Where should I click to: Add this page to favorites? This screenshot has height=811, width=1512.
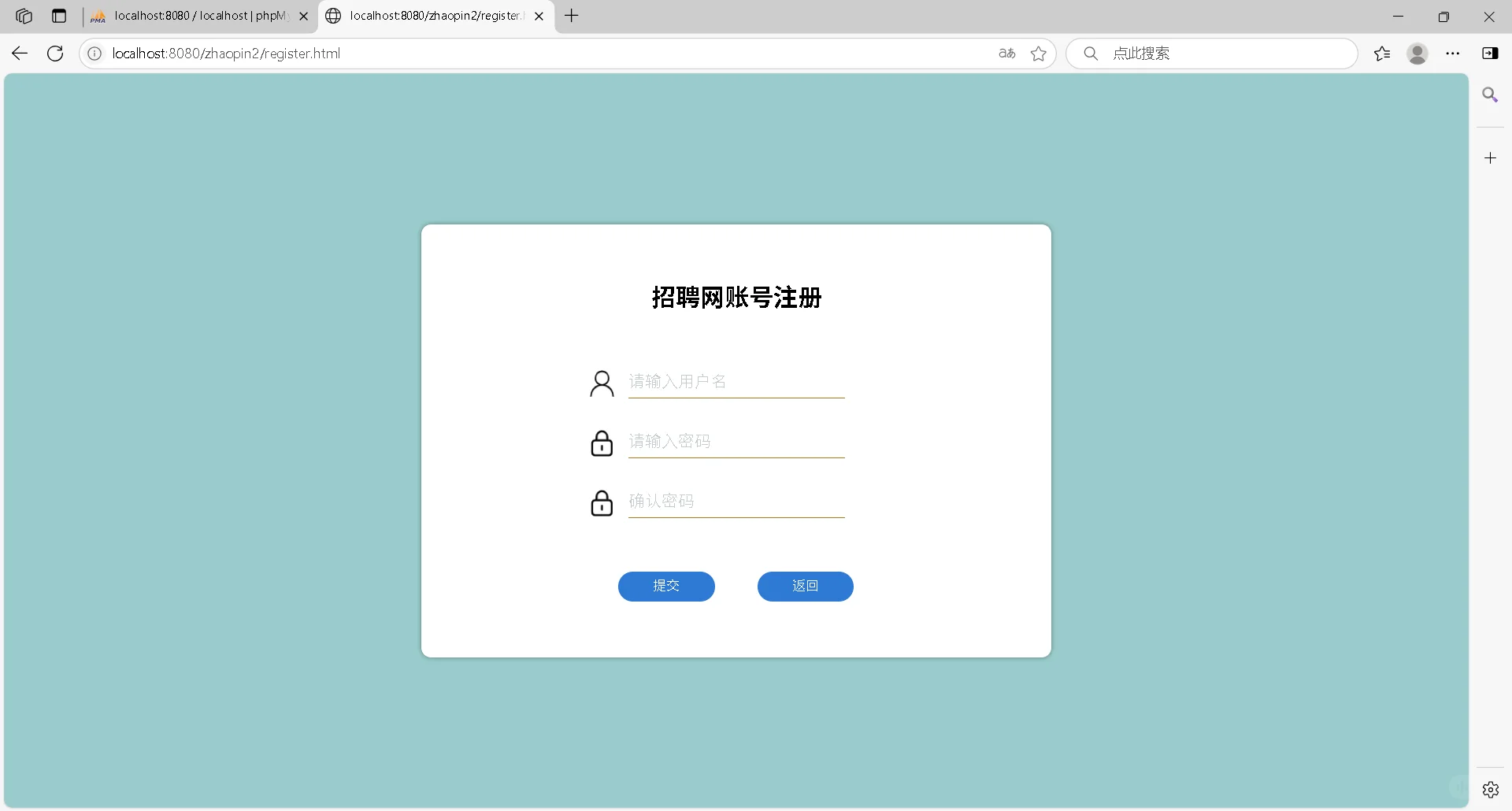1039,54
